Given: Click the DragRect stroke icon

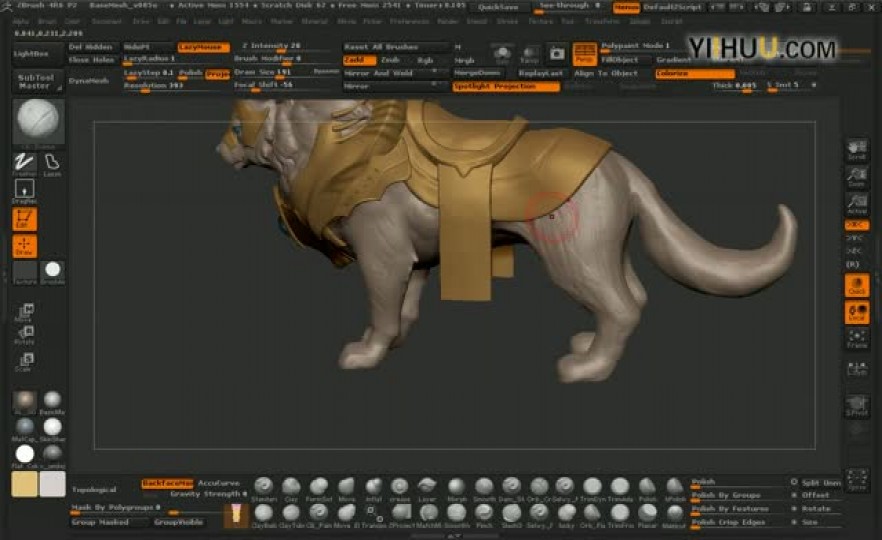Looking at the screenshot, I should (24, 190).
